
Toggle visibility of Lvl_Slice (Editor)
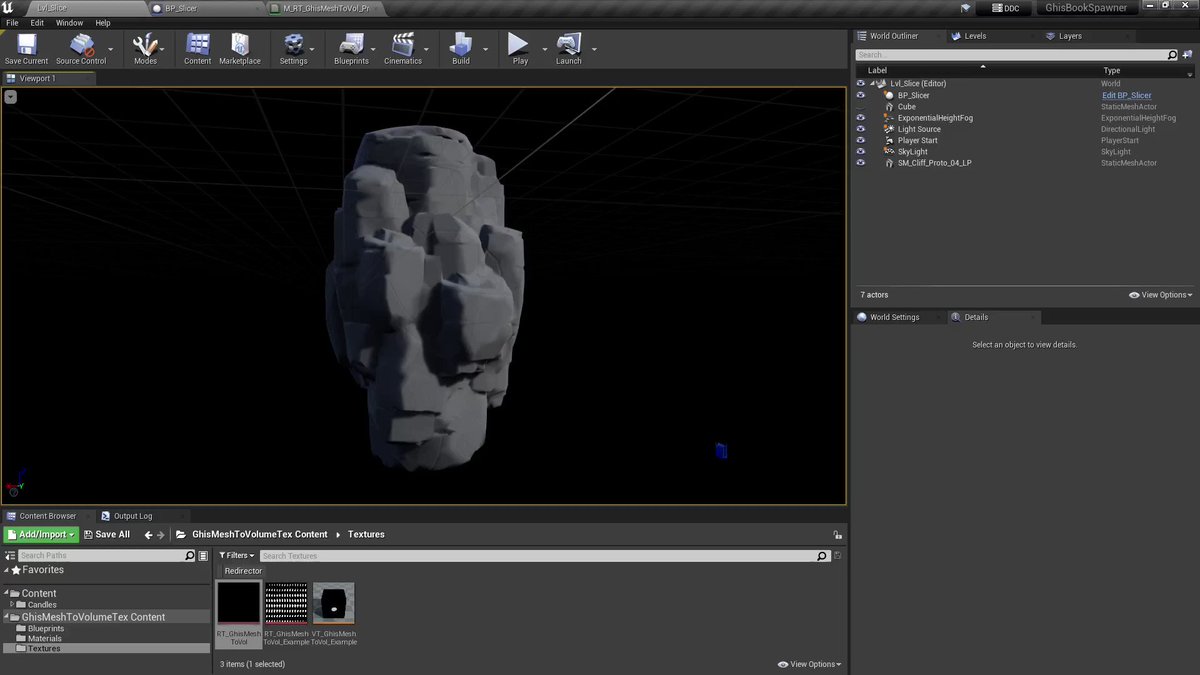(x=860, y=84)
